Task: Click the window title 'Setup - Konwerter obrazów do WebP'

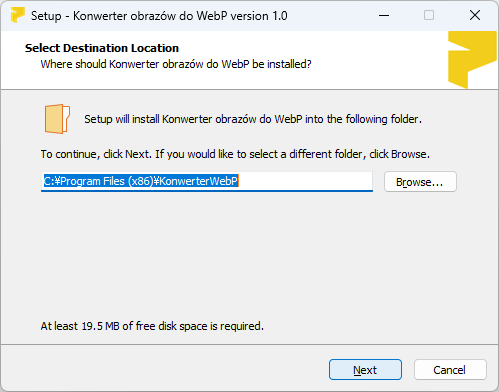Action: pos(159,16)
